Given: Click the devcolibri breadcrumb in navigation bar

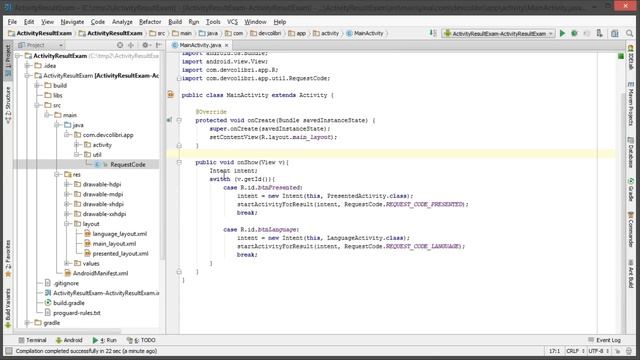Looking at the screenshot, I should click(266, 33).
